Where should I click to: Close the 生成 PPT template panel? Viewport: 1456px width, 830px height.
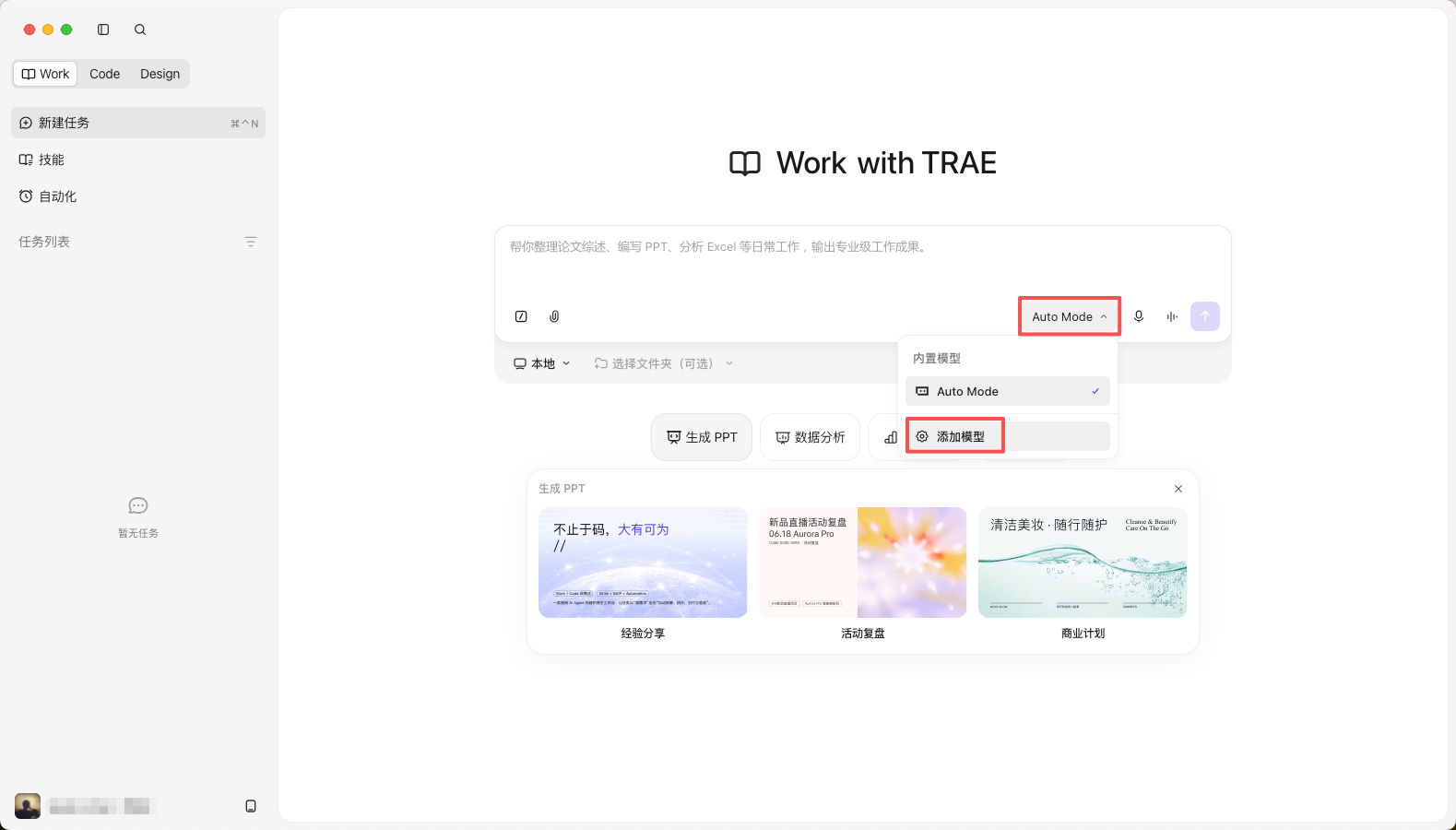click(x=1178, y=489)
